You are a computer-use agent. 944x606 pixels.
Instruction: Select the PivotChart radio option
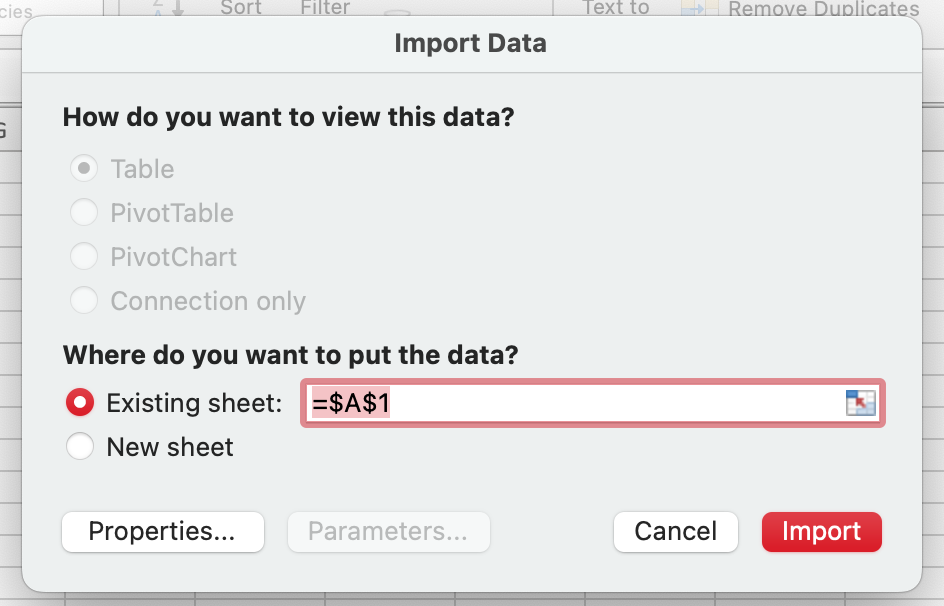point(84,257)
